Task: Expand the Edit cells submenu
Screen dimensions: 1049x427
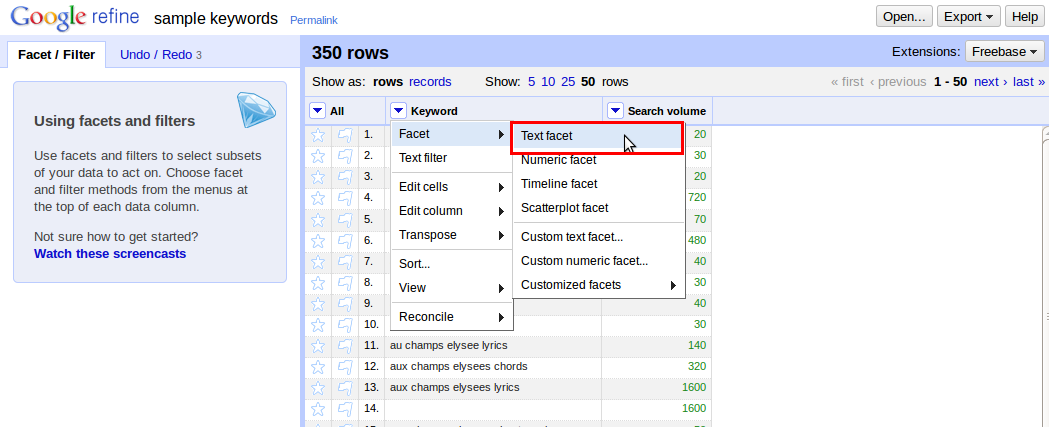Action: (x=452, y=187)
